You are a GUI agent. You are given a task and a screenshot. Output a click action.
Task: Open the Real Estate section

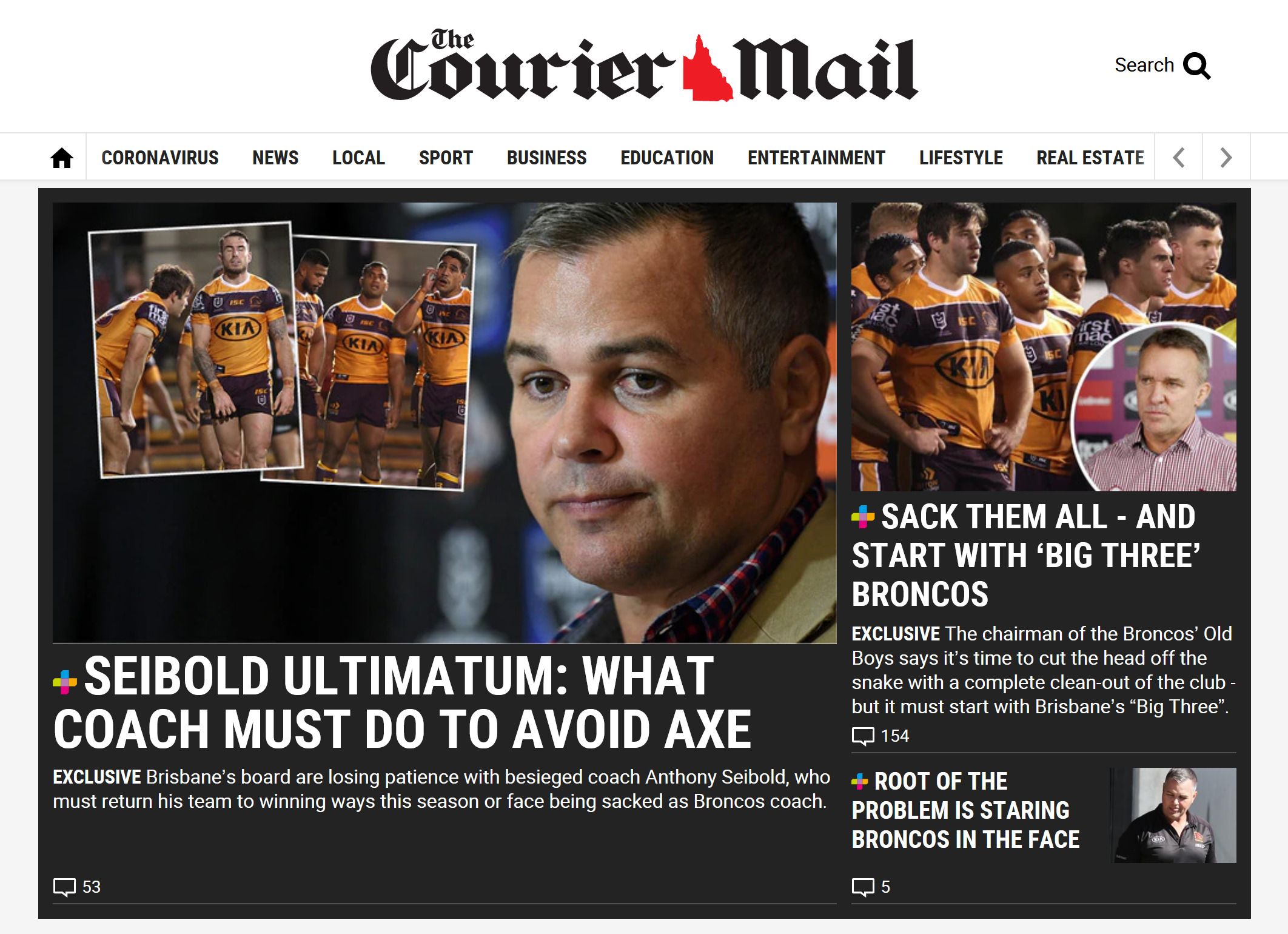tap(1090, 158)
